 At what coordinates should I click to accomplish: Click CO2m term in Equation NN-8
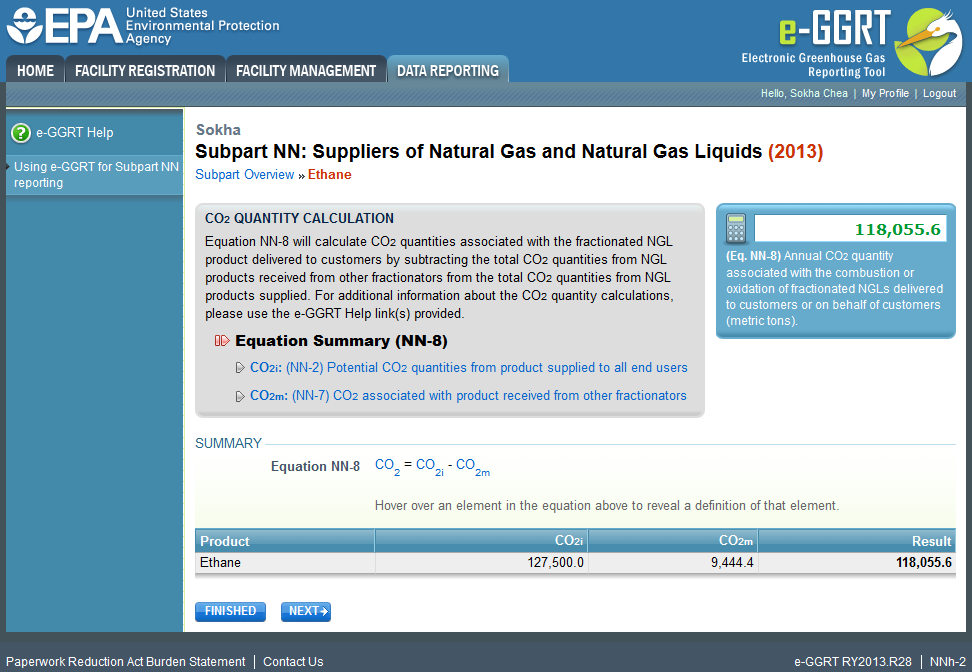pyautogui.click(x=472, y=466)
